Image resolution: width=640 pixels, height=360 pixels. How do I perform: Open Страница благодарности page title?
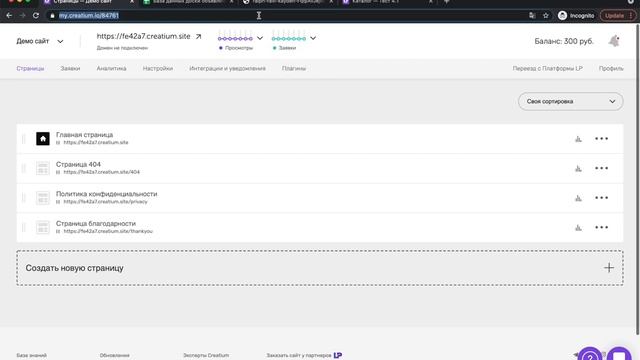(x=96, y=224)
